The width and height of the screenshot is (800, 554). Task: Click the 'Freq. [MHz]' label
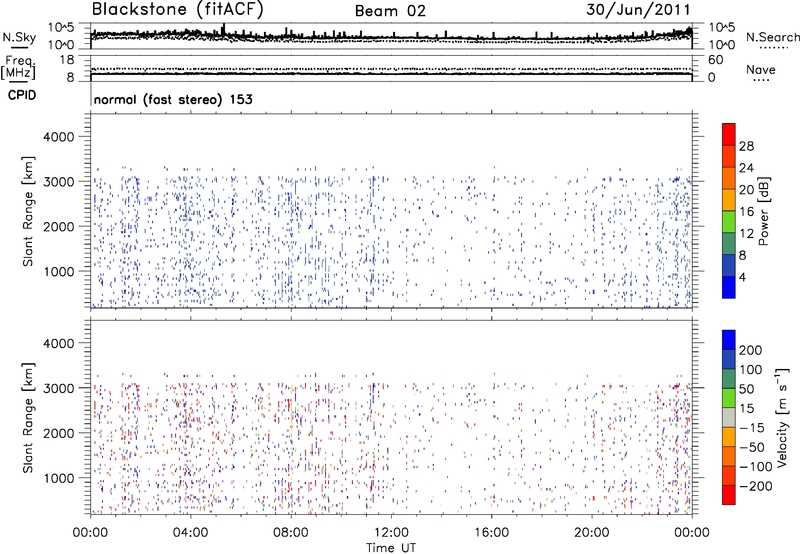(18, 68)
